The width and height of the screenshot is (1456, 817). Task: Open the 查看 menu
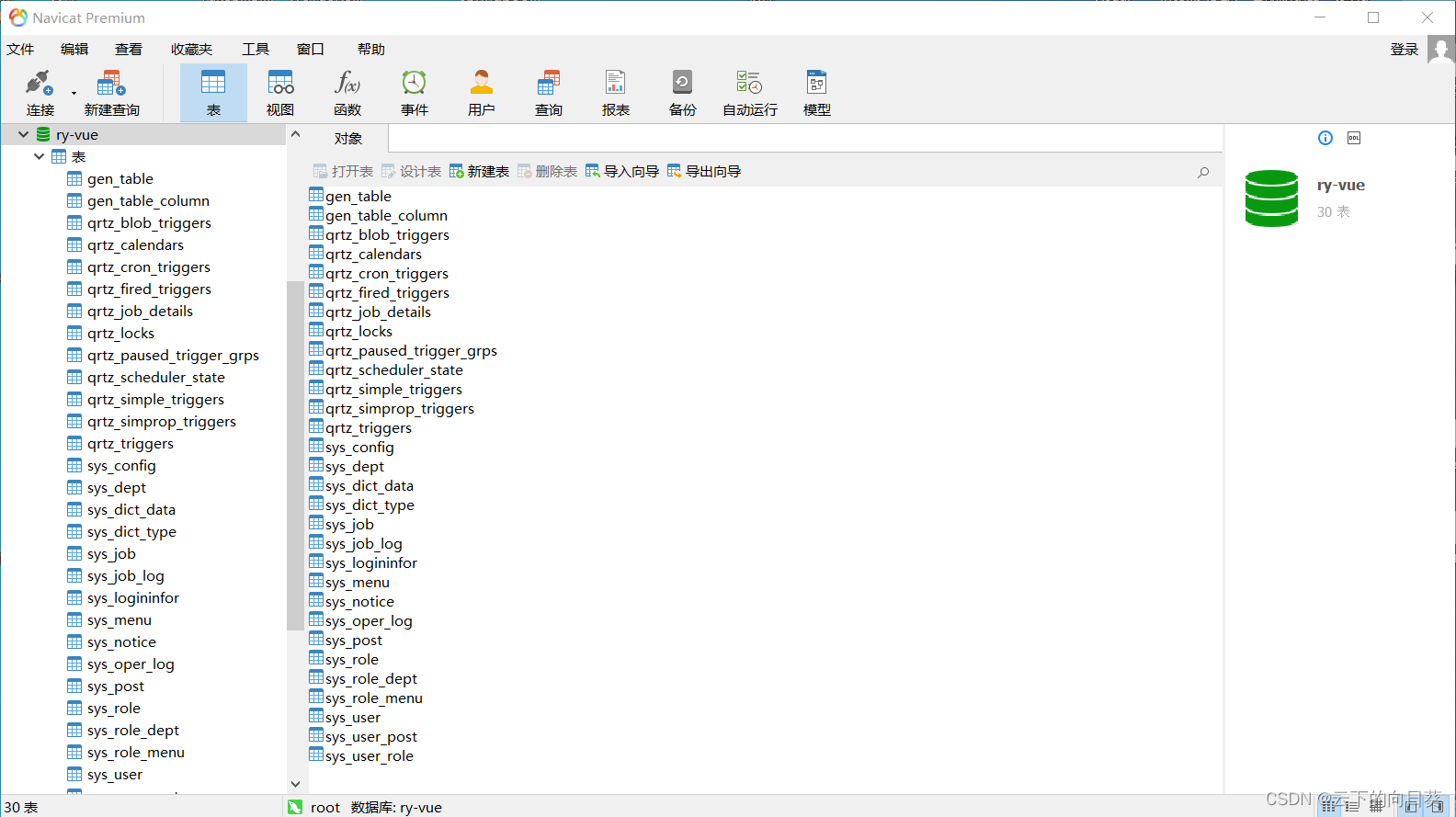[x=129, y=50]
